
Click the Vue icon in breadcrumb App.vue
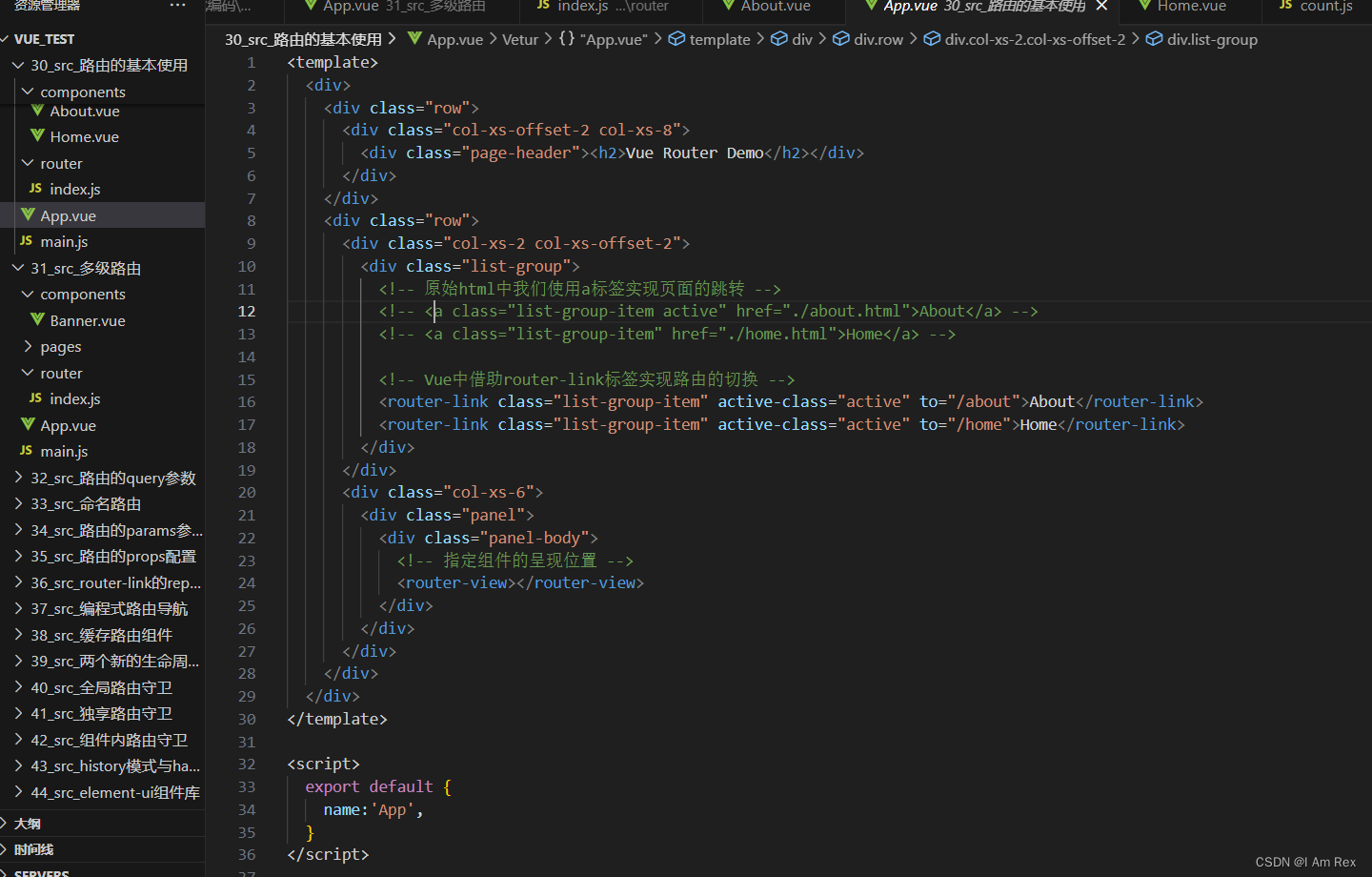[x=414, y=39]
